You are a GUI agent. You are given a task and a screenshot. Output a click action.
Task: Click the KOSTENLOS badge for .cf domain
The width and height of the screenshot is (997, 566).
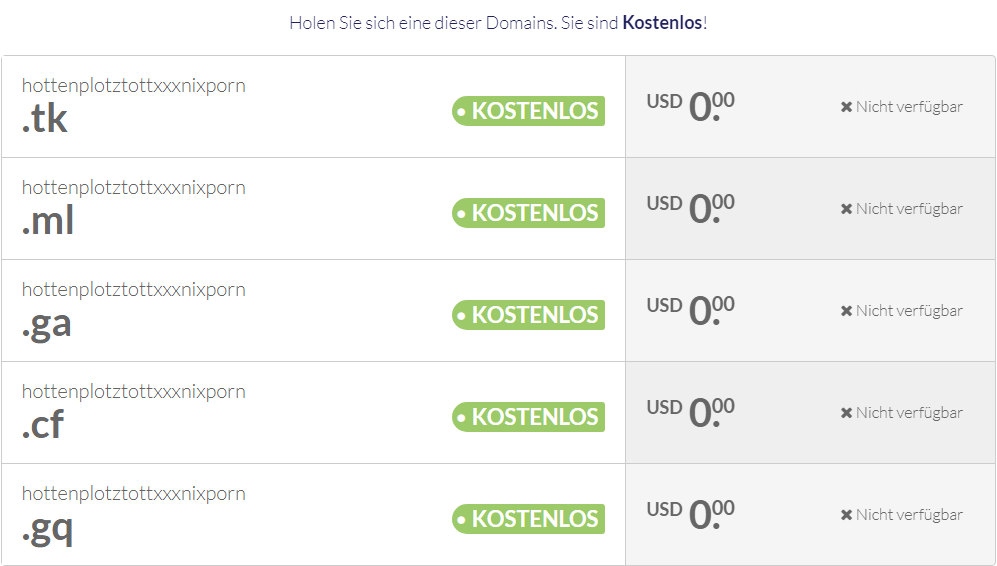[x=528, y=417]
